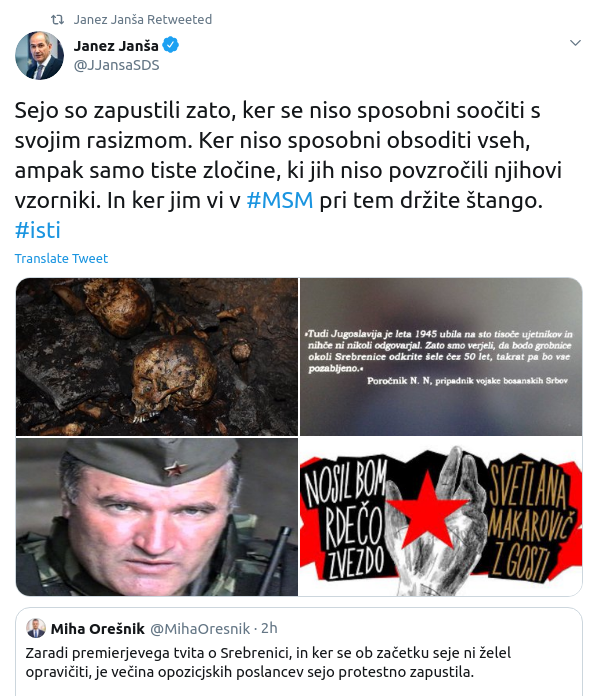This screenshot has width=598, height=696.
Task: Open the quote text image thumbnail
Action: 441,356
